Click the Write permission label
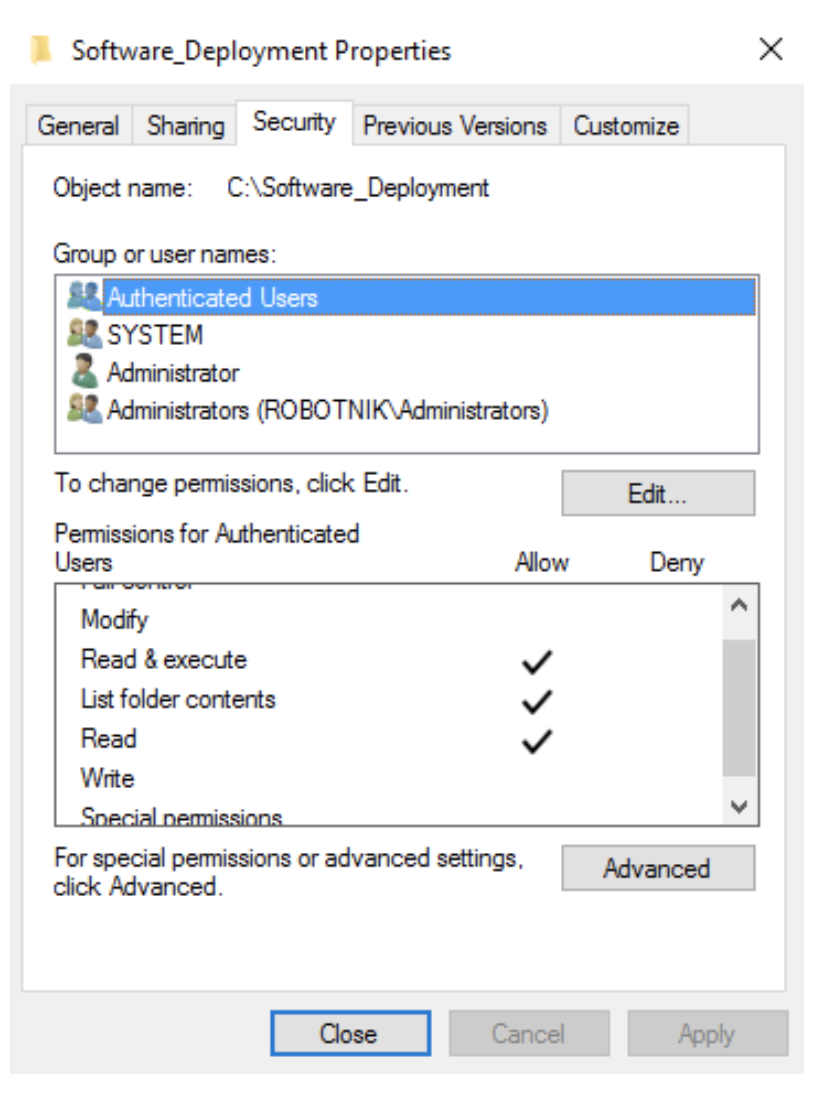The height and width of the screenshot is (1098, 822). click(107, 778)
